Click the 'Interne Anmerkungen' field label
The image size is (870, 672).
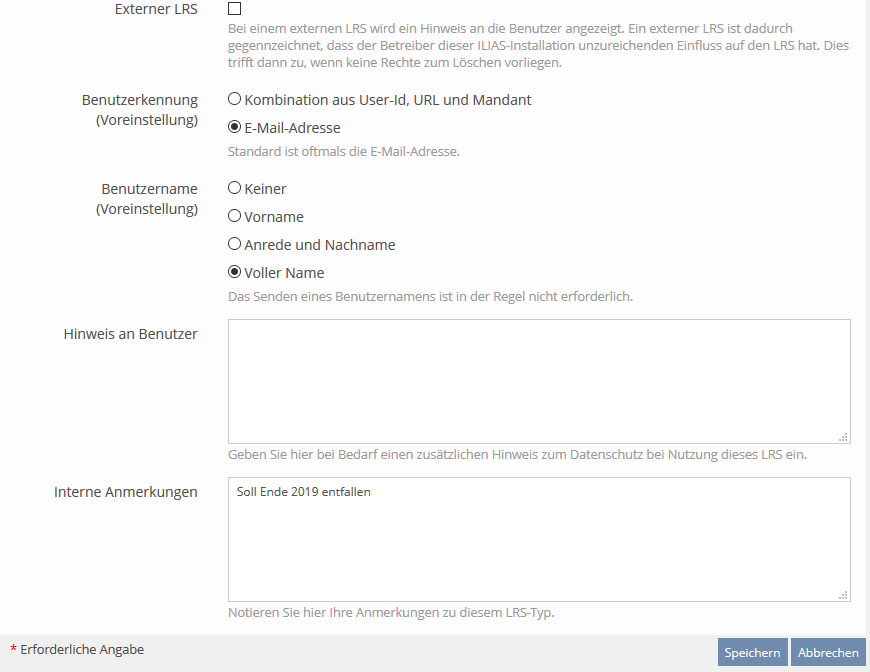coord(126,492)
